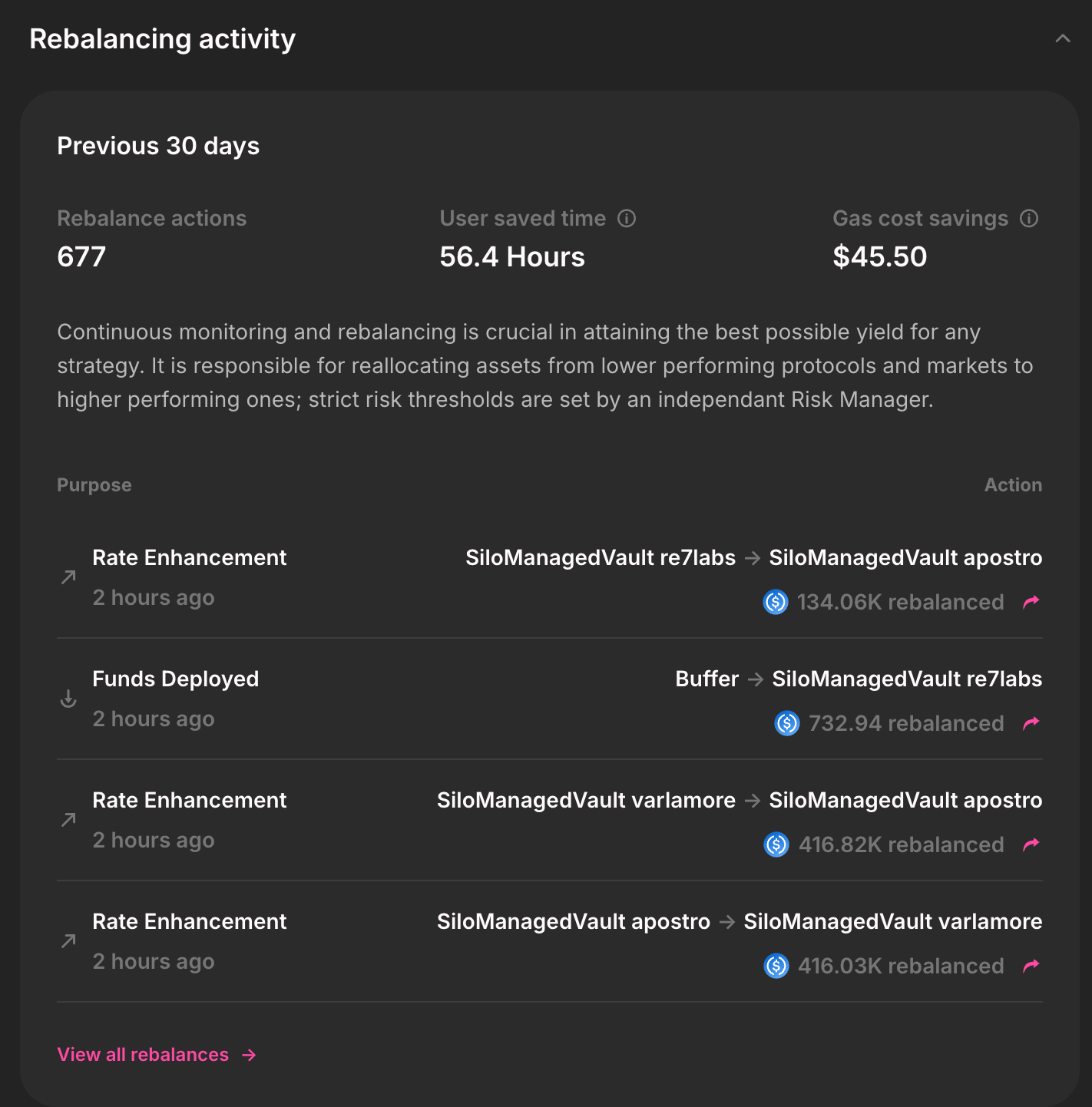Collapse the Rebalancing activity section chevron

[x=1063, y=38]
